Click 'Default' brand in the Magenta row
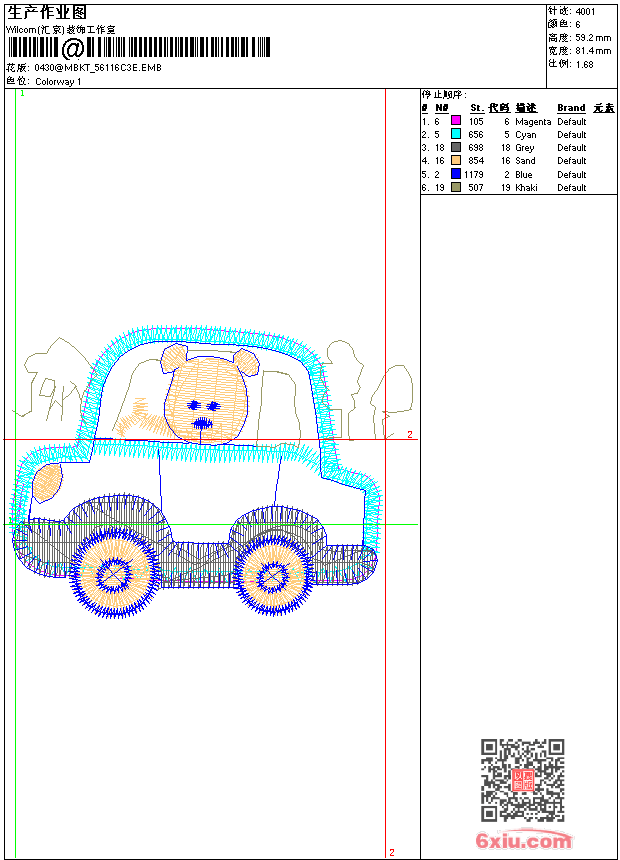Viewport: 620px width, 860px height. click(572, 122)
